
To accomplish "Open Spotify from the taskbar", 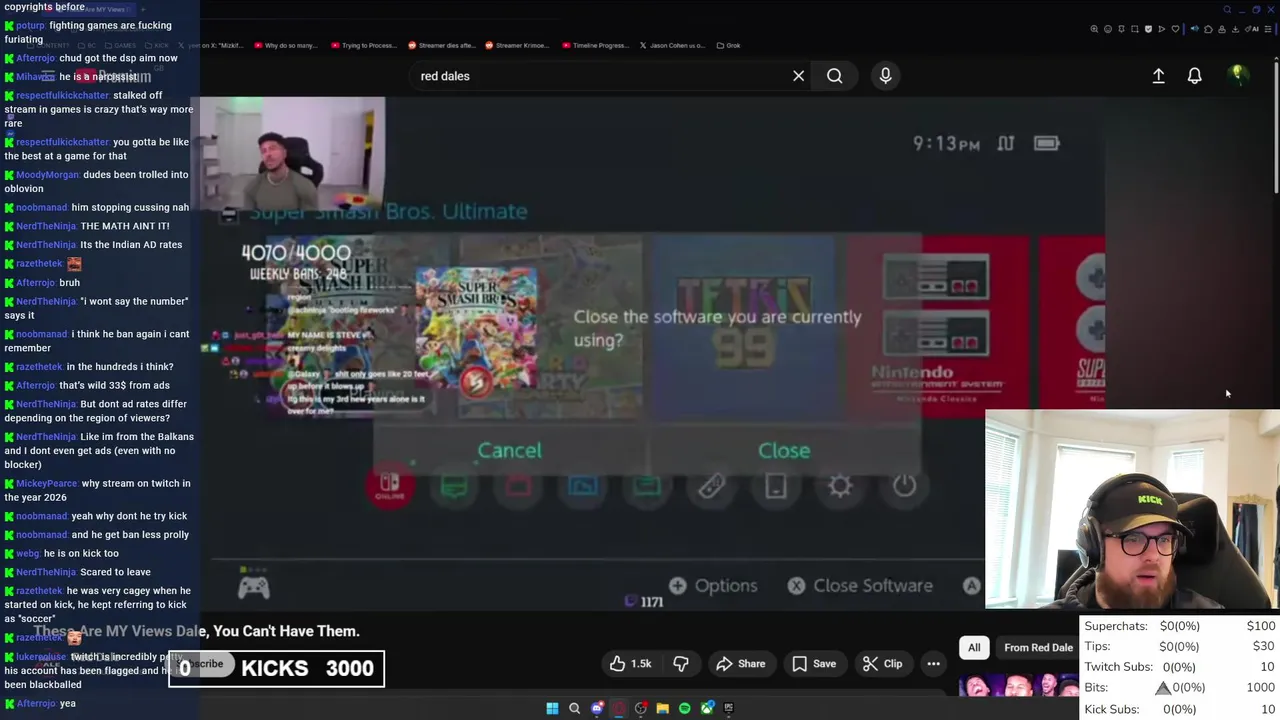I will click(x=684, y=708).
